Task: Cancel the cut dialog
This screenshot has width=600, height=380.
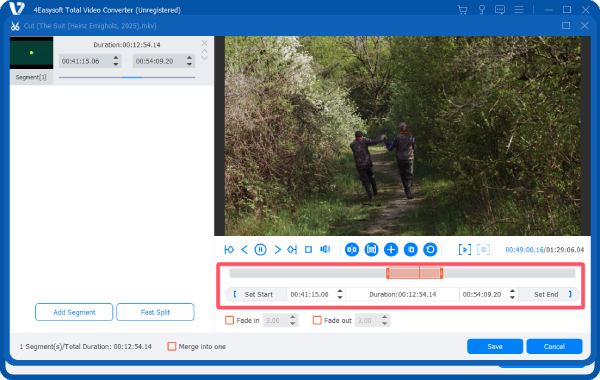Action: tap(554, 346)
